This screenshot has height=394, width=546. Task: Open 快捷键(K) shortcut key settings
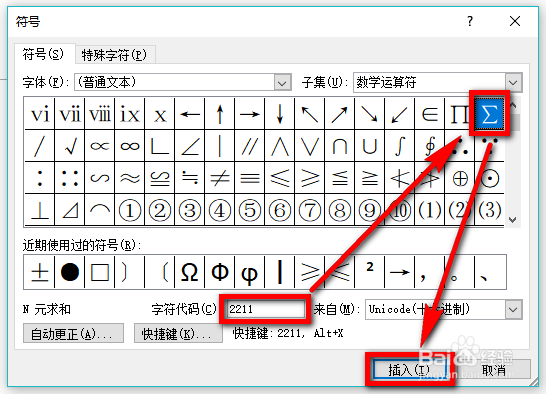click(178, 334)
